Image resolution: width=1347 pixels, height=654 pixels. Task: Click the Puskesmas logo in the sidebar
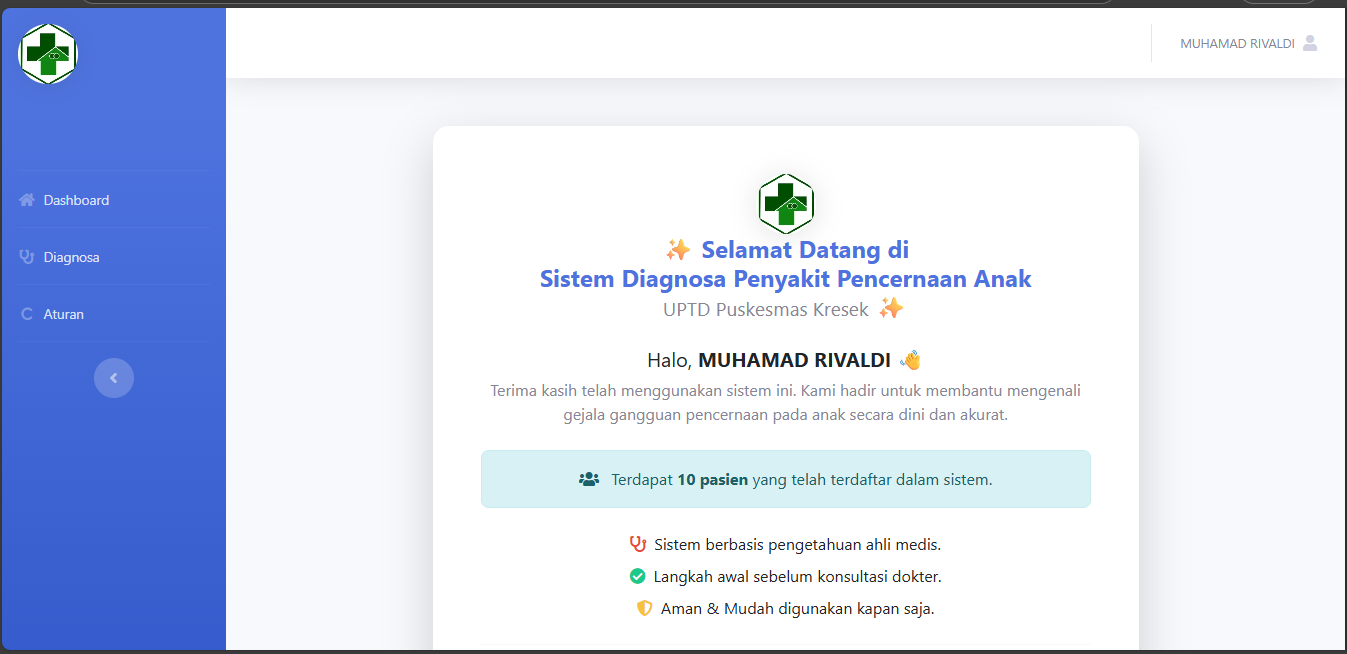48,54
